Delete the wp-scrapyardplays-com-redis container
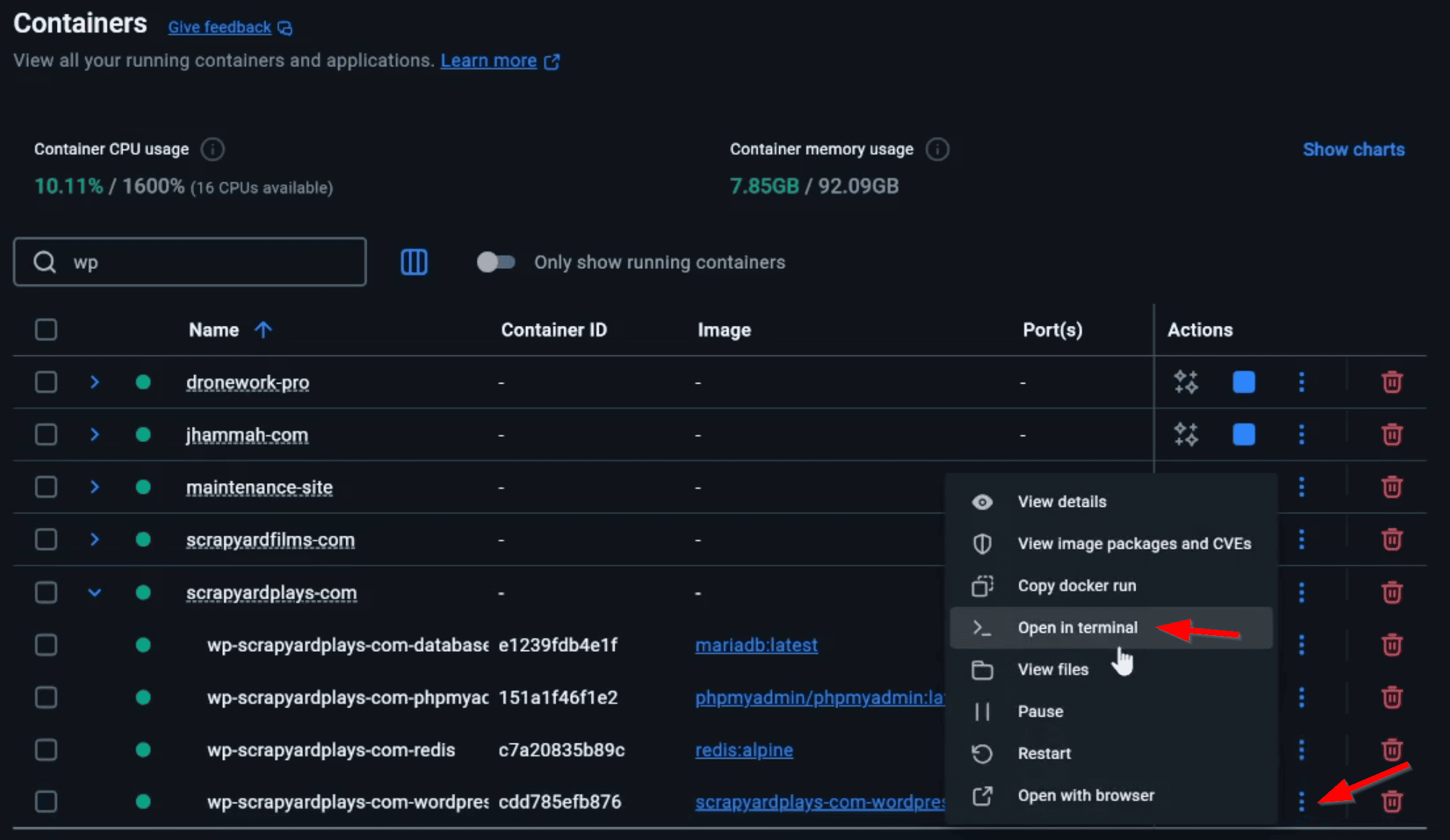Image resolution: width=1450 pixels, height=840 pixels. 1392,750
